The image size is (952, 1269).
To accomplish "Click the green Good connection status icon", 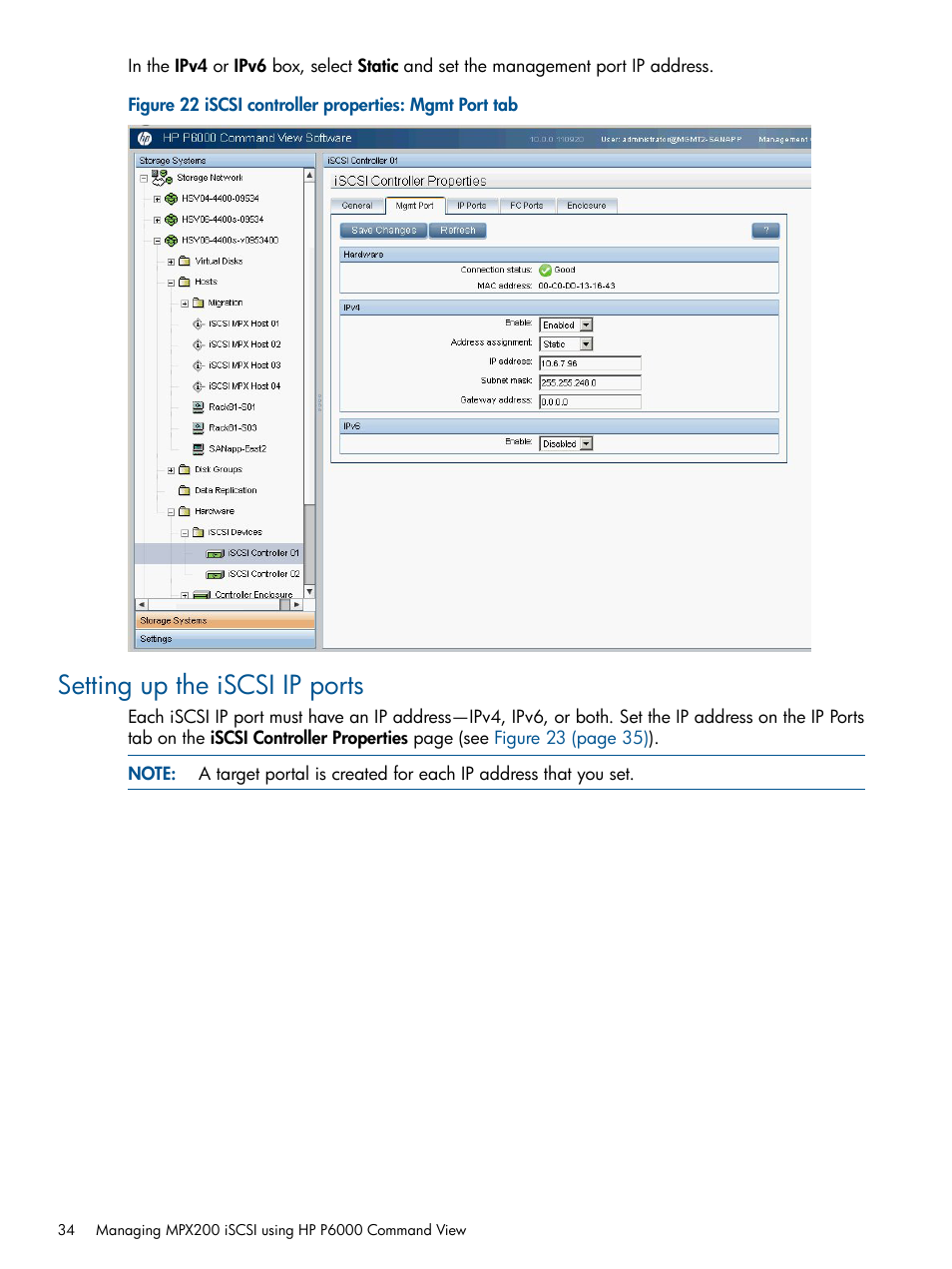I will click(x=545, y=271).
